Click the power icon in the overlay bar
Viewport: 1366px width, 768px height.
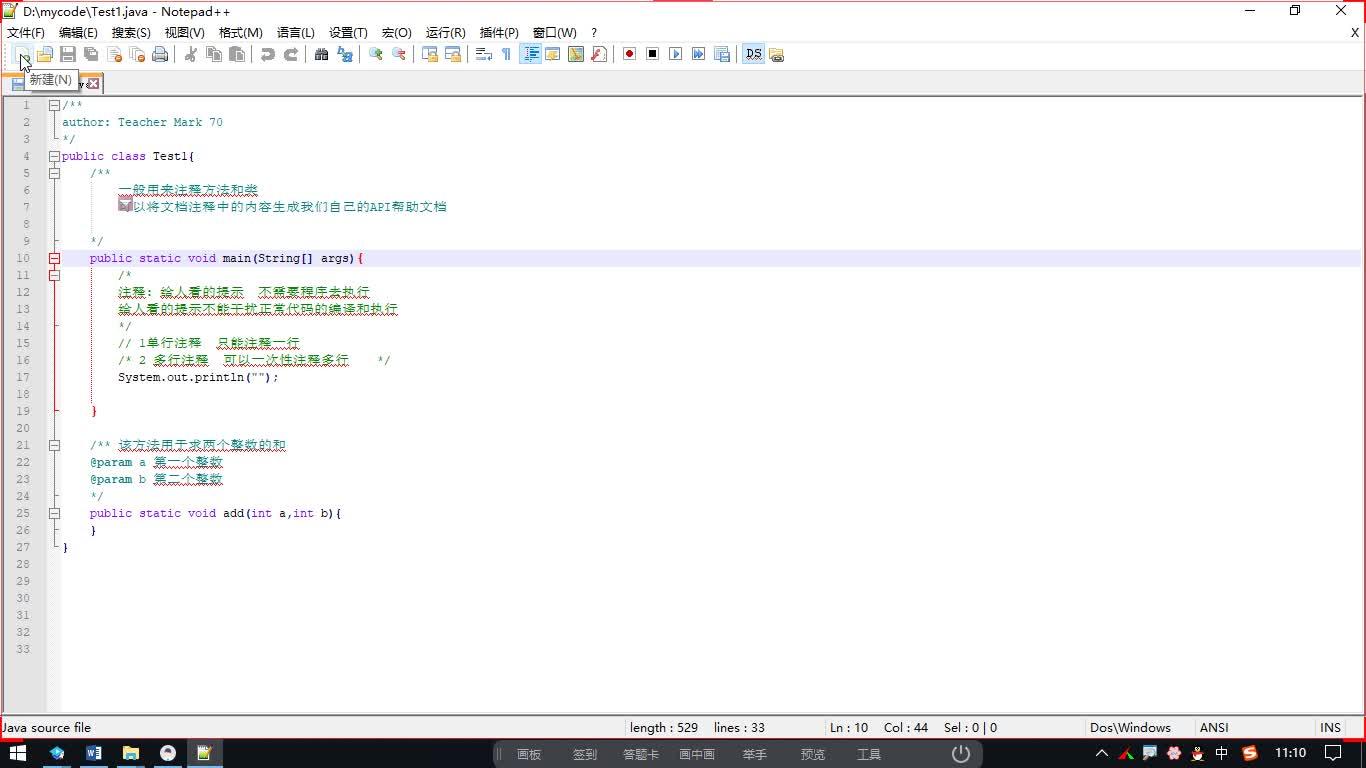960,754
